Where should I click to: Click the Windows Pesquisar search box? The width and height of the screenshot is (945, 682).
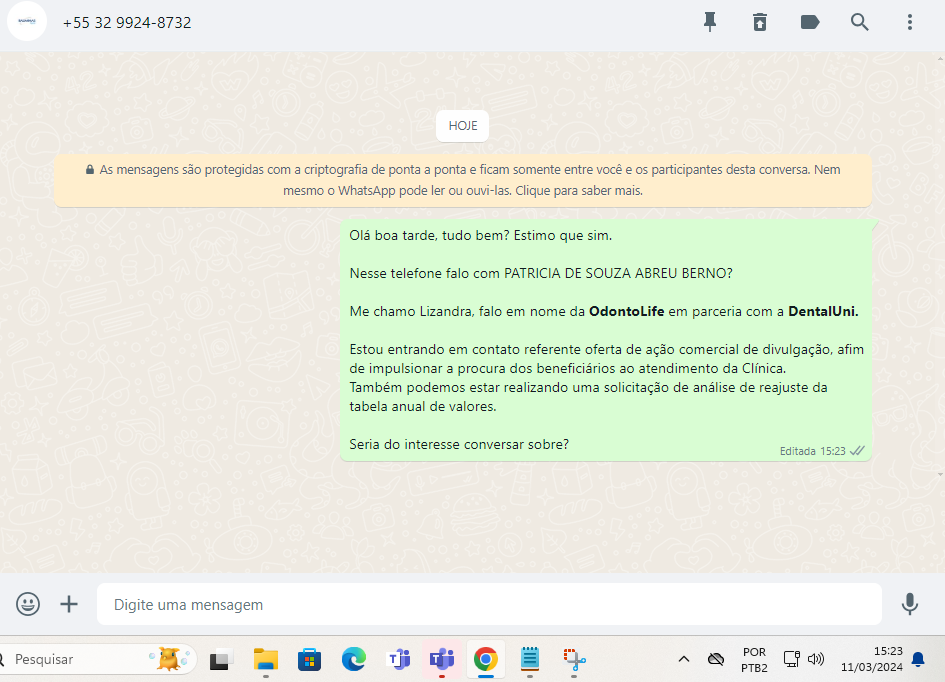98,659
